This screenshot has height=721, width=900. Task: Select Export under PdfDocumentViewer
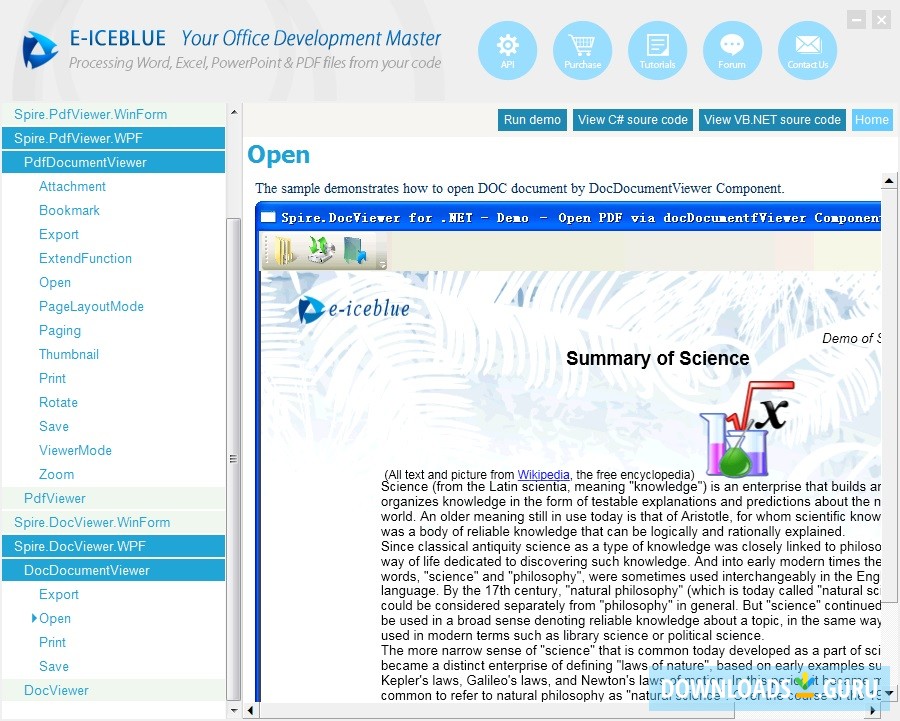tap(59, 235)
